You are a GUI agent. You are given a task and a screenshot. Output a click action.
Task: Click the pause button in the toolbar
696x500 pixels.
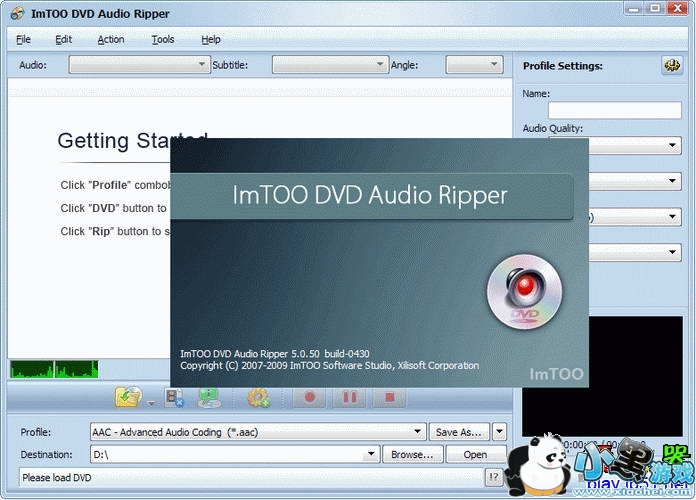tap(350, 397)
